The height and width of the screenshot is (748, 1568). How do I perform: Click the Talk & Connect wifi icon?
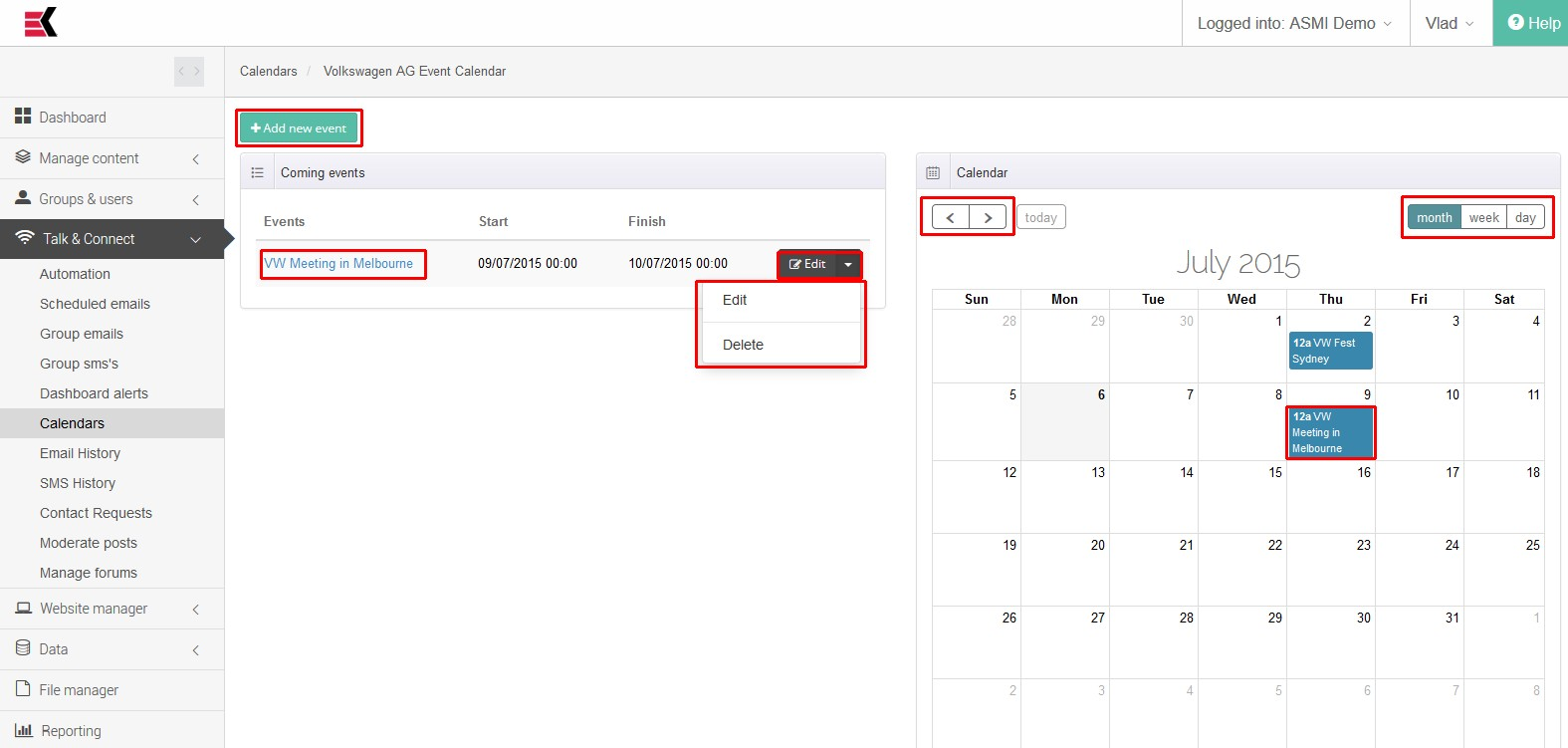click(x=25, y=238)
